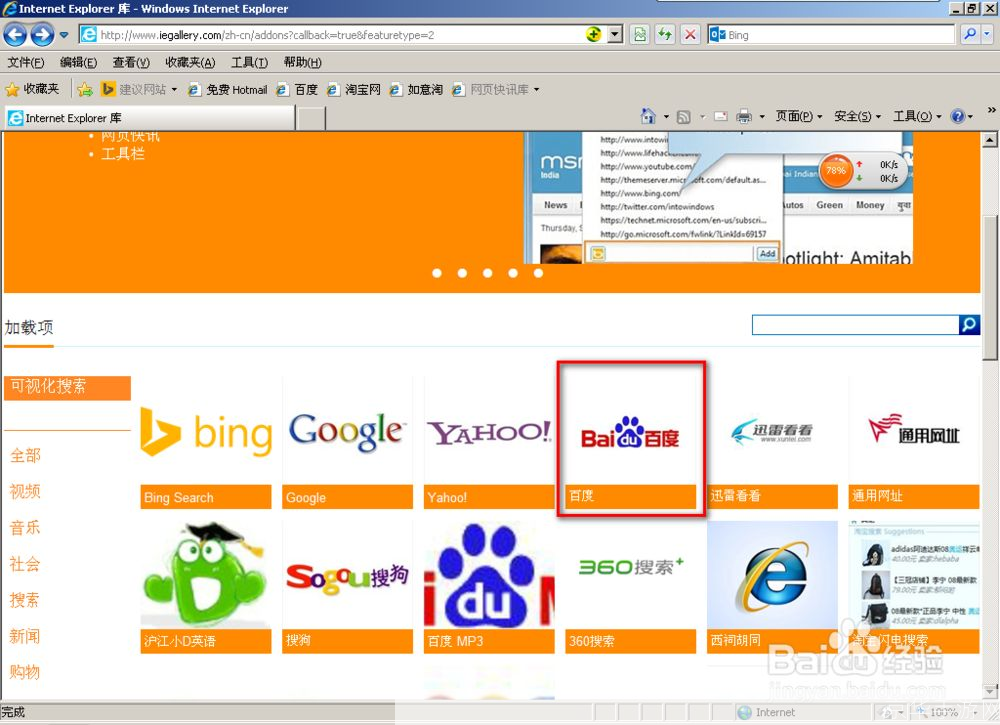Expand the address bar dropdown arrow
Image resolution: width=1000 pixels, height=725 pixels.
coord(615,35)
